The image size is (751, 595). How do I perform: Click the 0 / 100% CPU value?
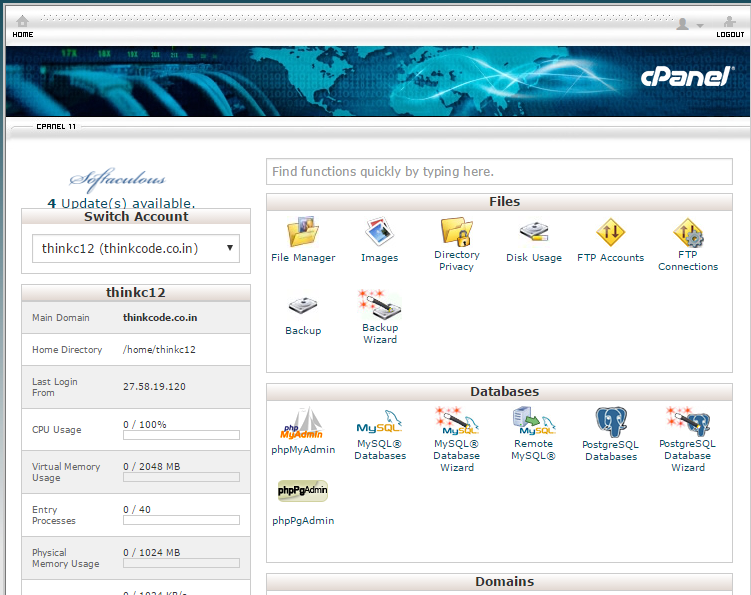(x=145, y=424)
